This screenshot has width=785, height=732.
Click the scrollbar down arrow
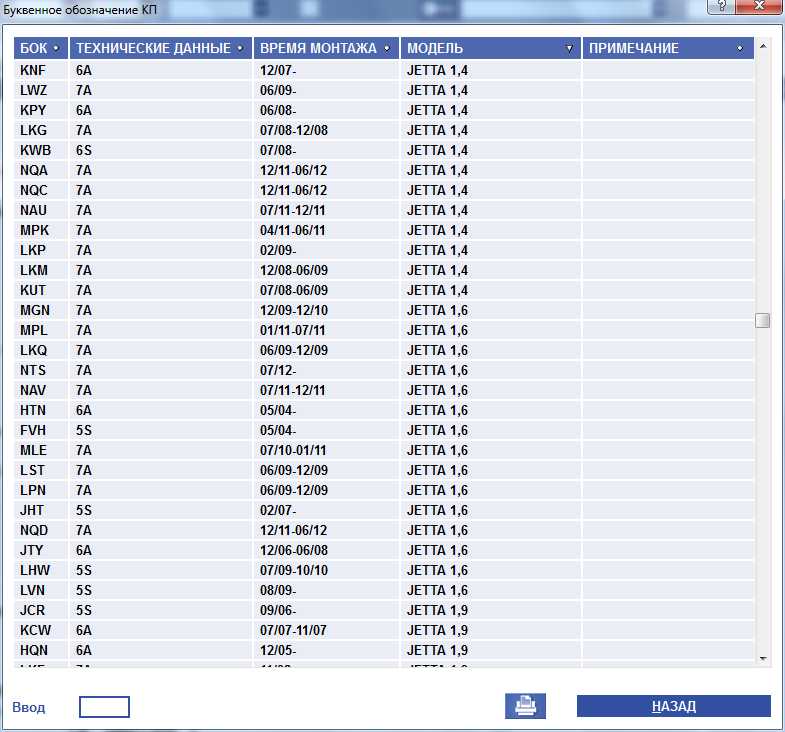point(763,659)
